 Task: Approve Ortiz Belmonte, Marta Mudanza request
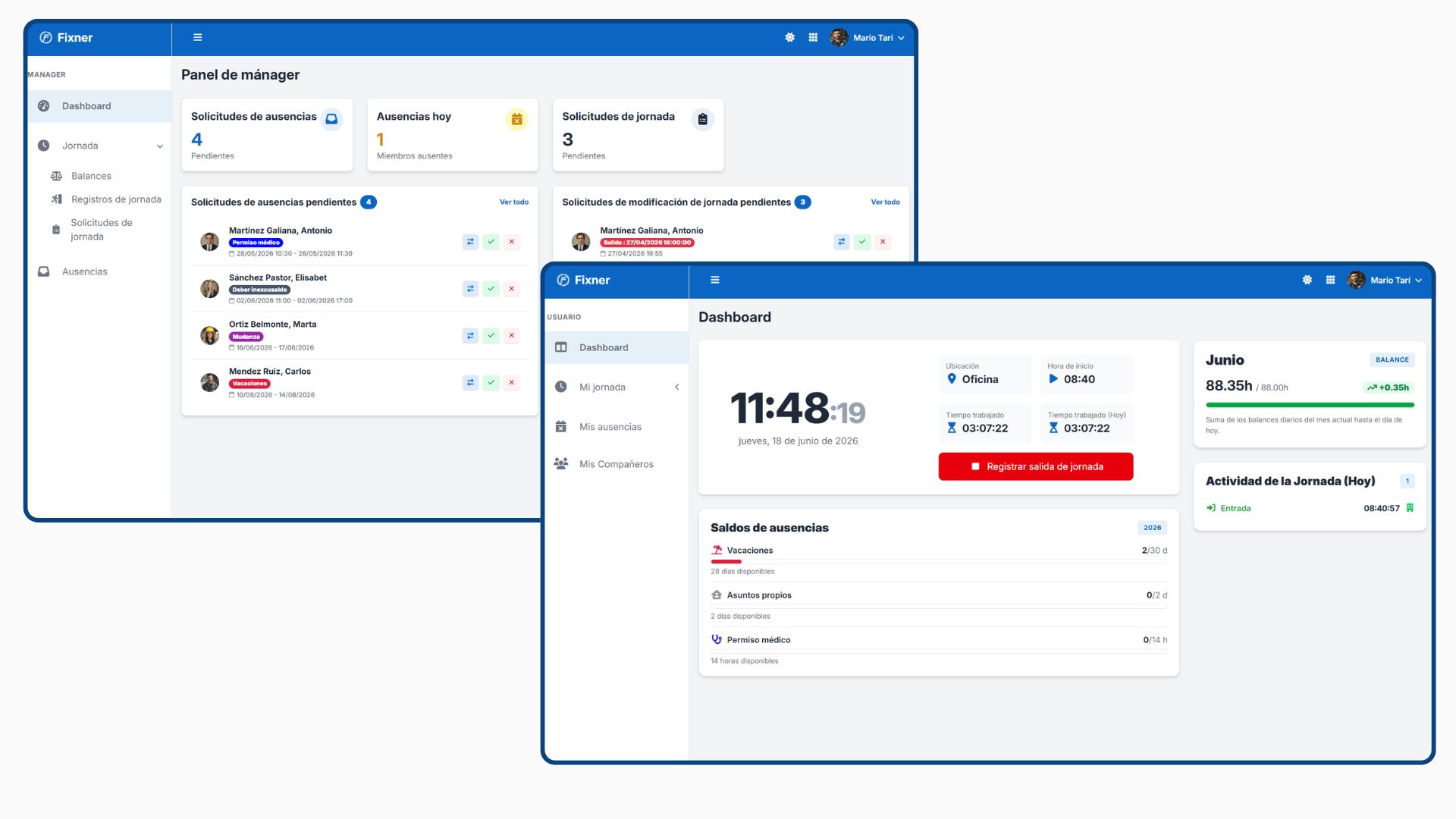pyautogui.click(x=491, y=336)
